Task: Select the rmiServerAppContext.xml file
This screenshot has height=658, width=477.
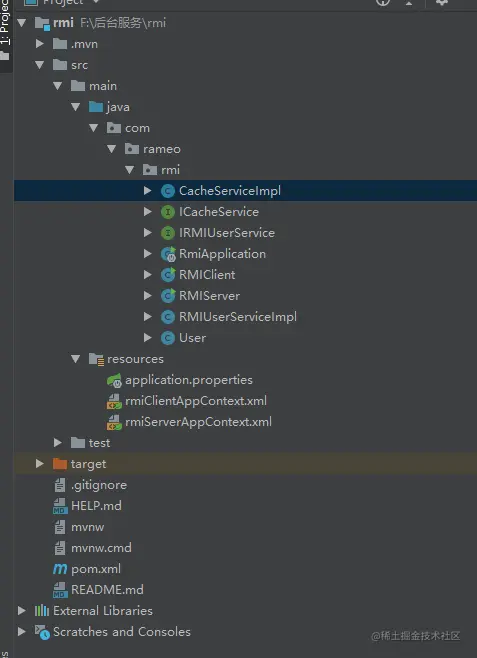Action: 198,422
